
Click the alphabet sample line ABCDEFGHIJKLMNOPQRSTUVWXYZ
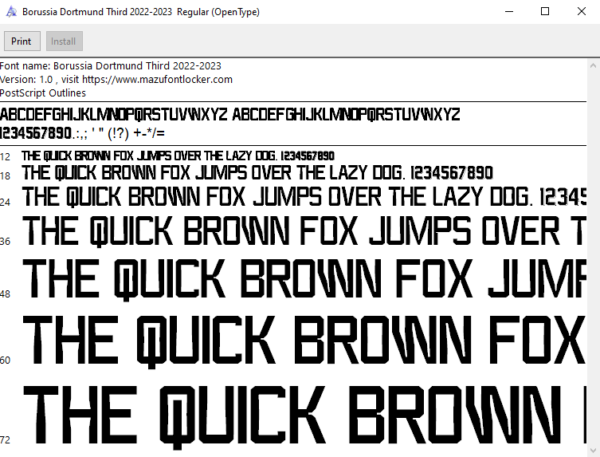point(230,114)
